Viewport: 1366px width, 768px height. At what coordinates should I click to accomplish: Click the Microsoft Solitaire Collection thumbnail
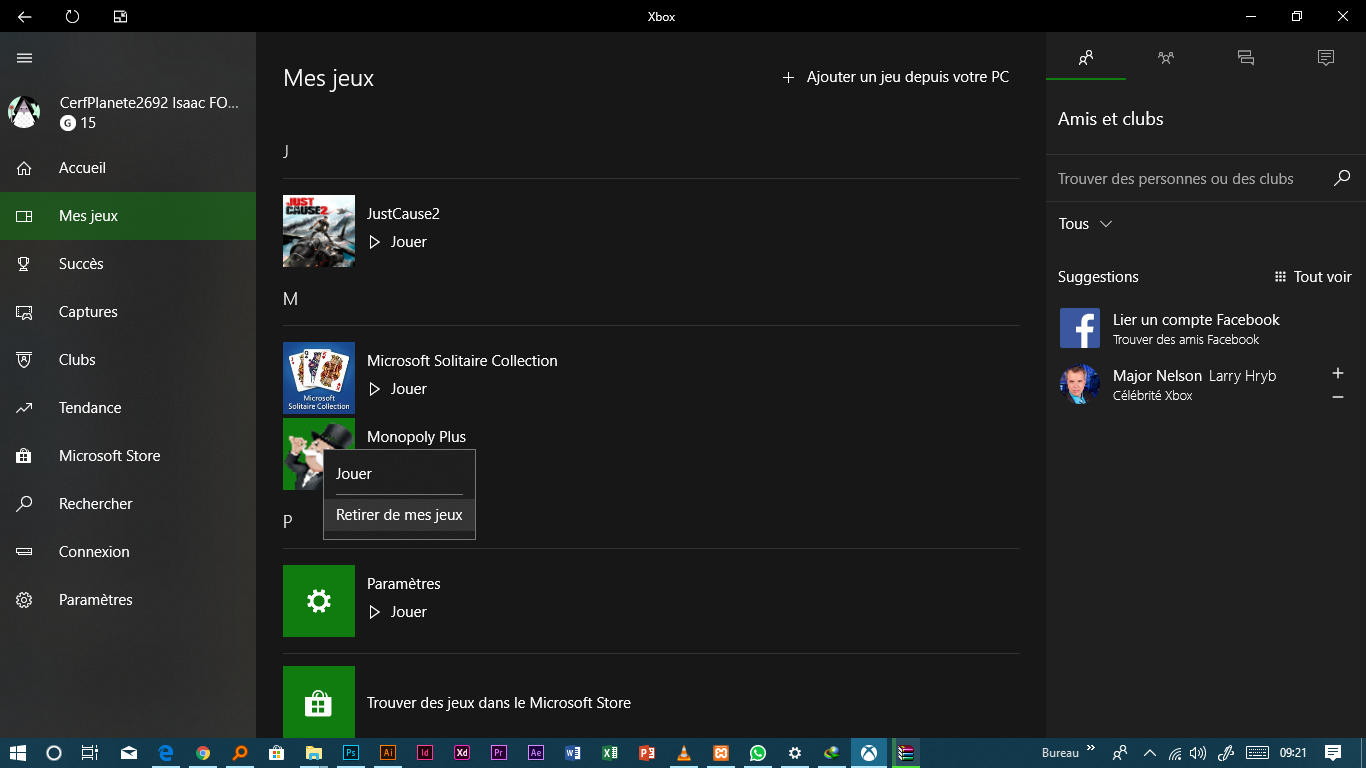click(319, 378)
